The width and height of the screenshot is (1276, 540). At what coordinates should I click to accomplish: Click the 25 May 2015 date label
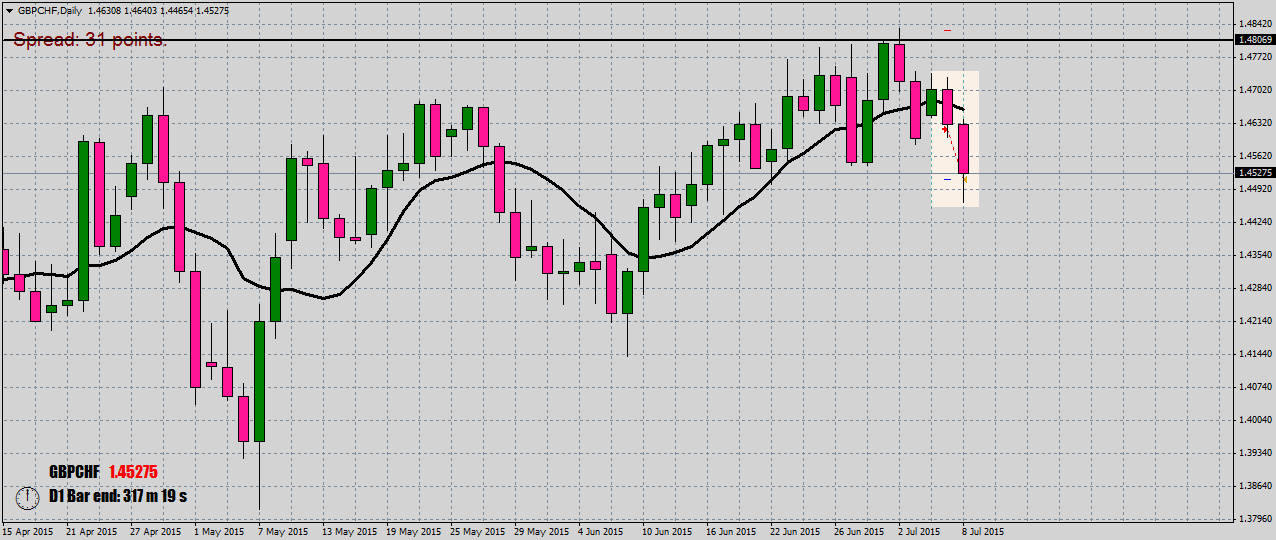(476, 532)
